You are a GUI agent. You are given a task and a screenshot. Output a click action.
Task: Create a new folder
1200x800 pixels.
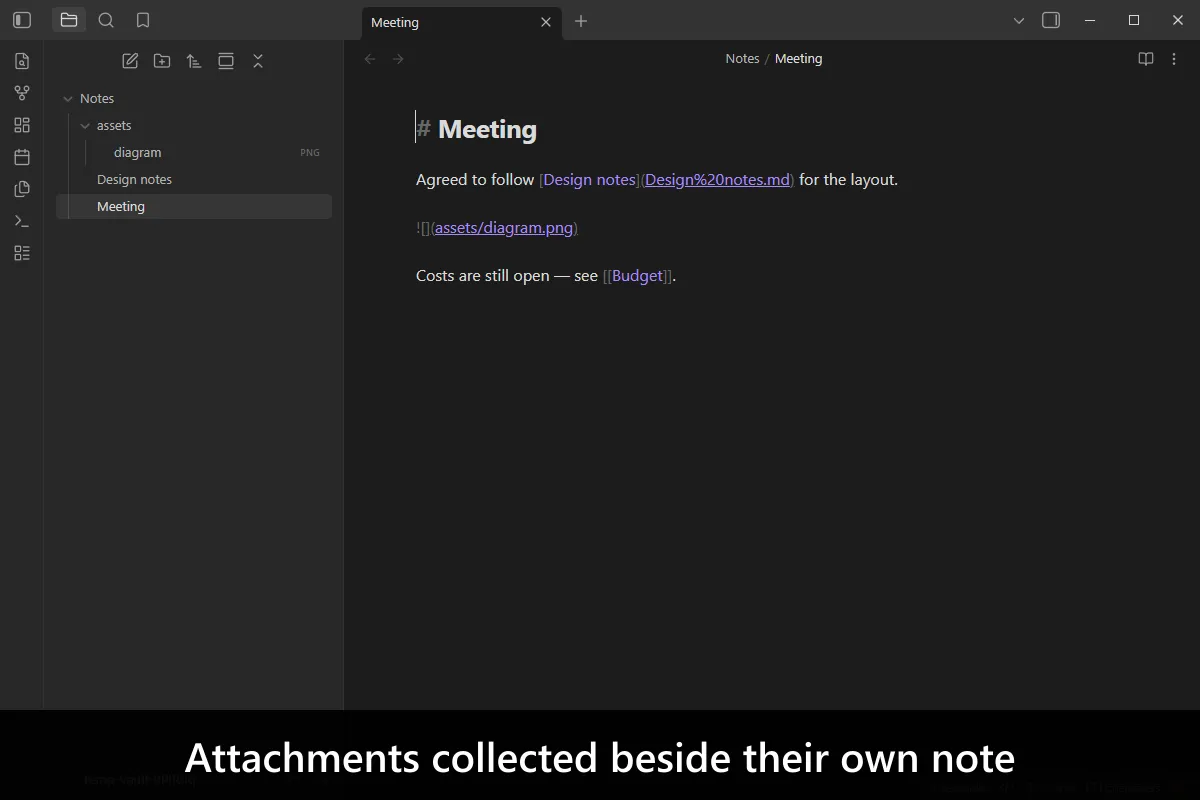click(x=162, y=61)
